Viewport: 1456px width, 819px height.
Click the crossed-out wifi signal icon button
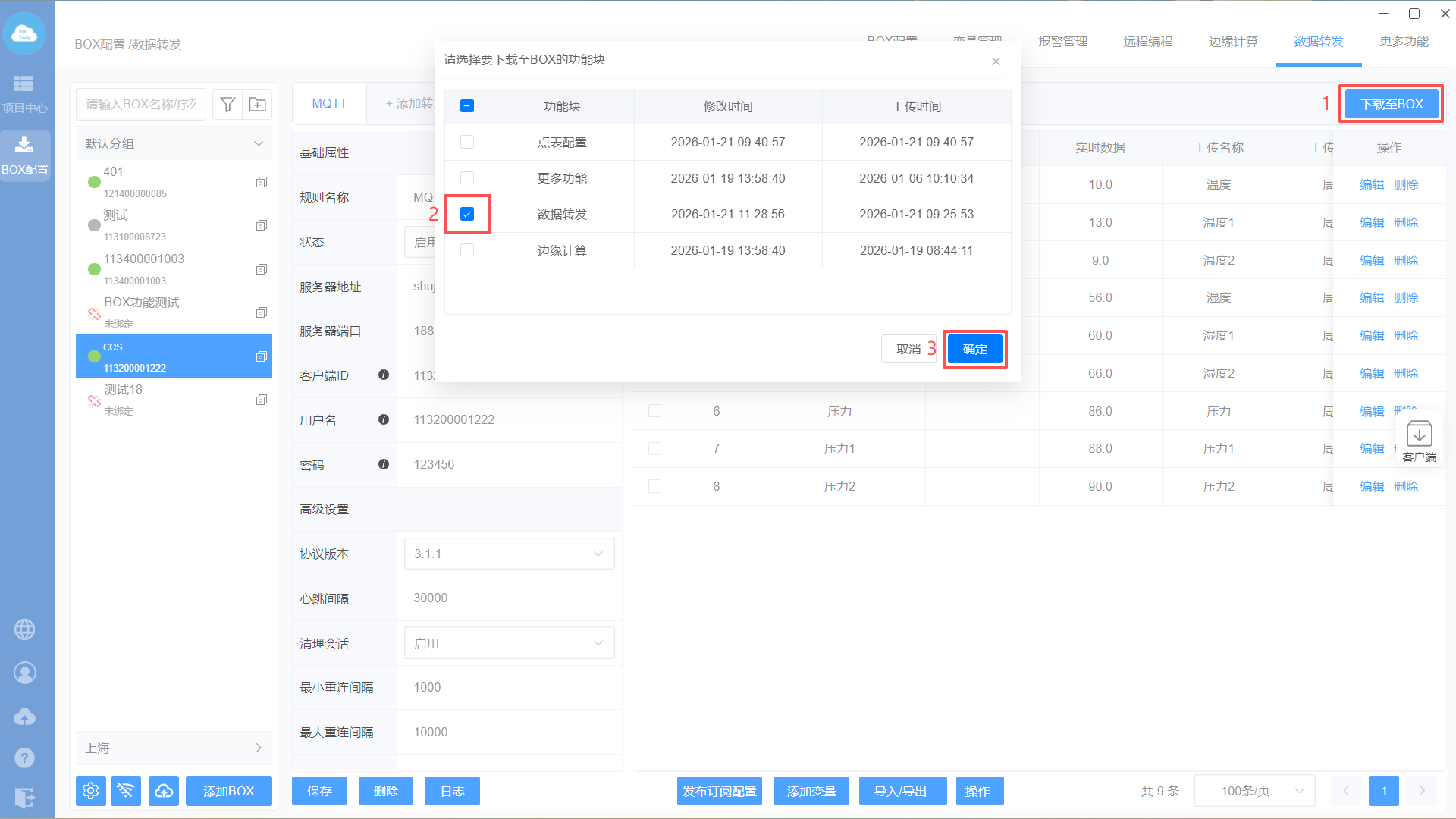[x=126, y=791]
